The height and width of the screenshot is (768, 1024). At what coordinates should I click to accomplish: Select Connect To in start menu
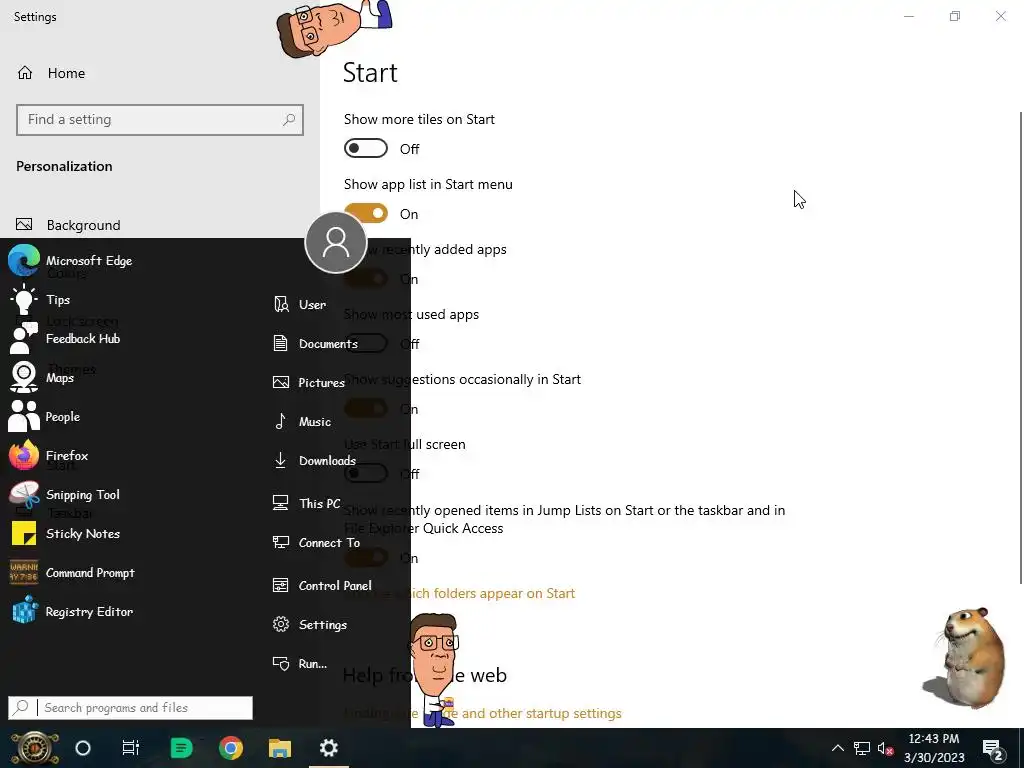pyautogui.click(x=316, y=542)
